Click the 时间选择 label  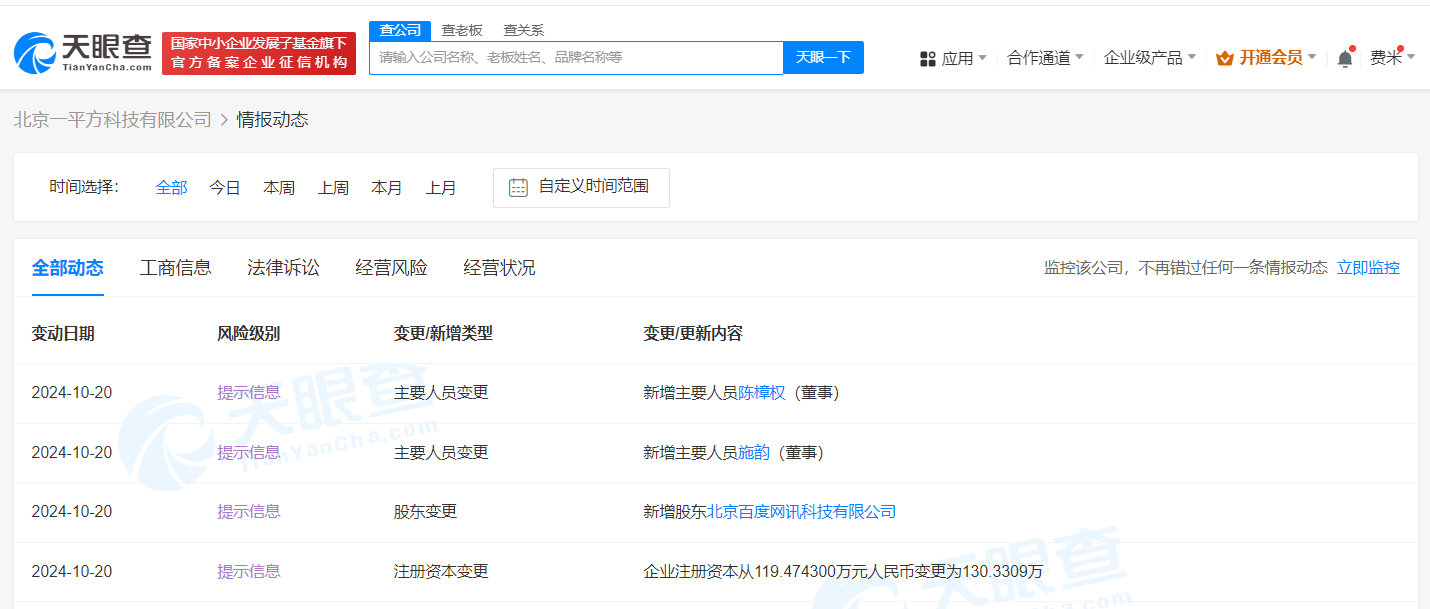[84, 187]
